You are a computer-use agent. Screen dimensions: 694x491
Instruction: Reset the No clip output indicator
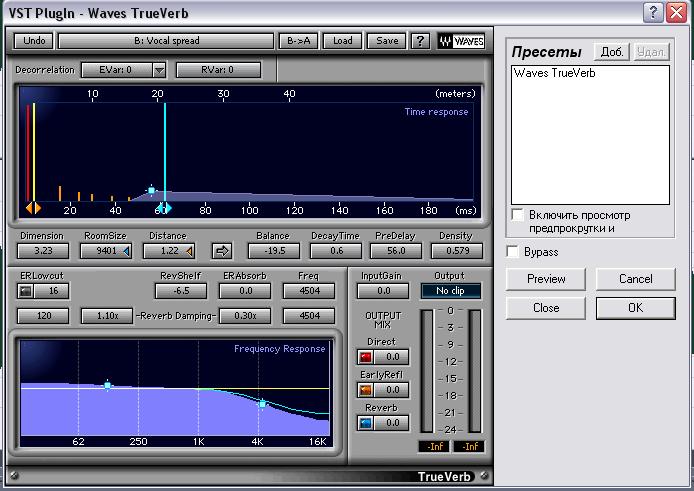[x=450, y=291]
